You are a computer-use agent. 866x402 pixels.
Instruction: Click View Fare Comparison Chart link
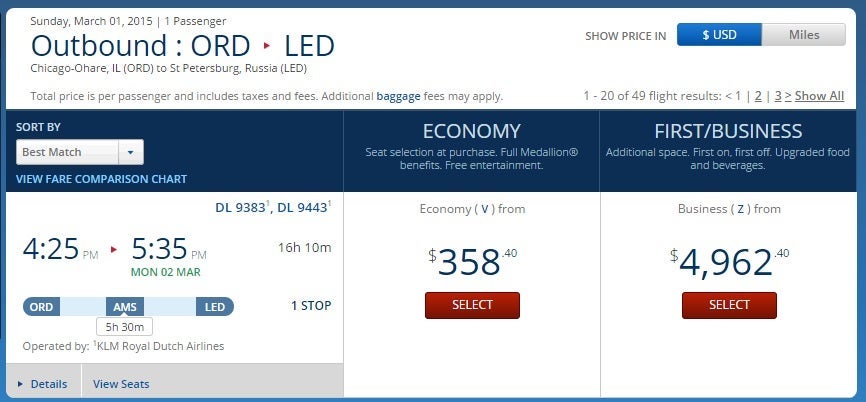(x=101, y=179)
